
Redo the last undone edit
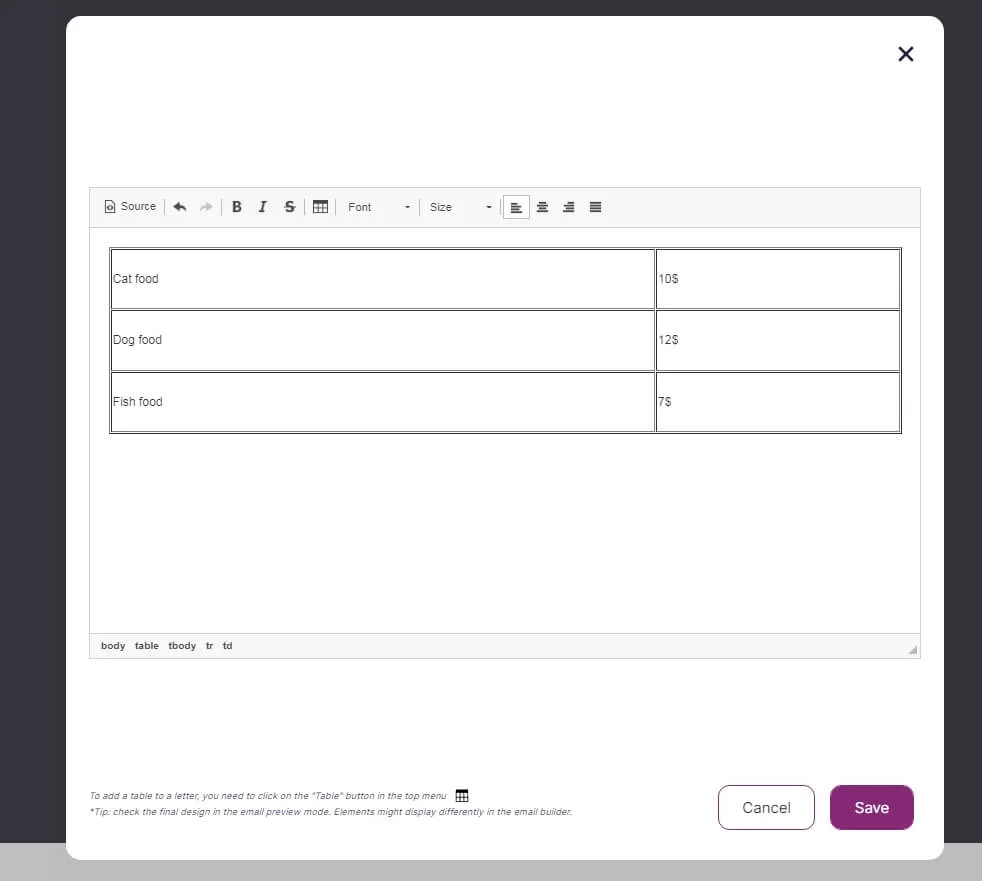(x=206, y=207)
